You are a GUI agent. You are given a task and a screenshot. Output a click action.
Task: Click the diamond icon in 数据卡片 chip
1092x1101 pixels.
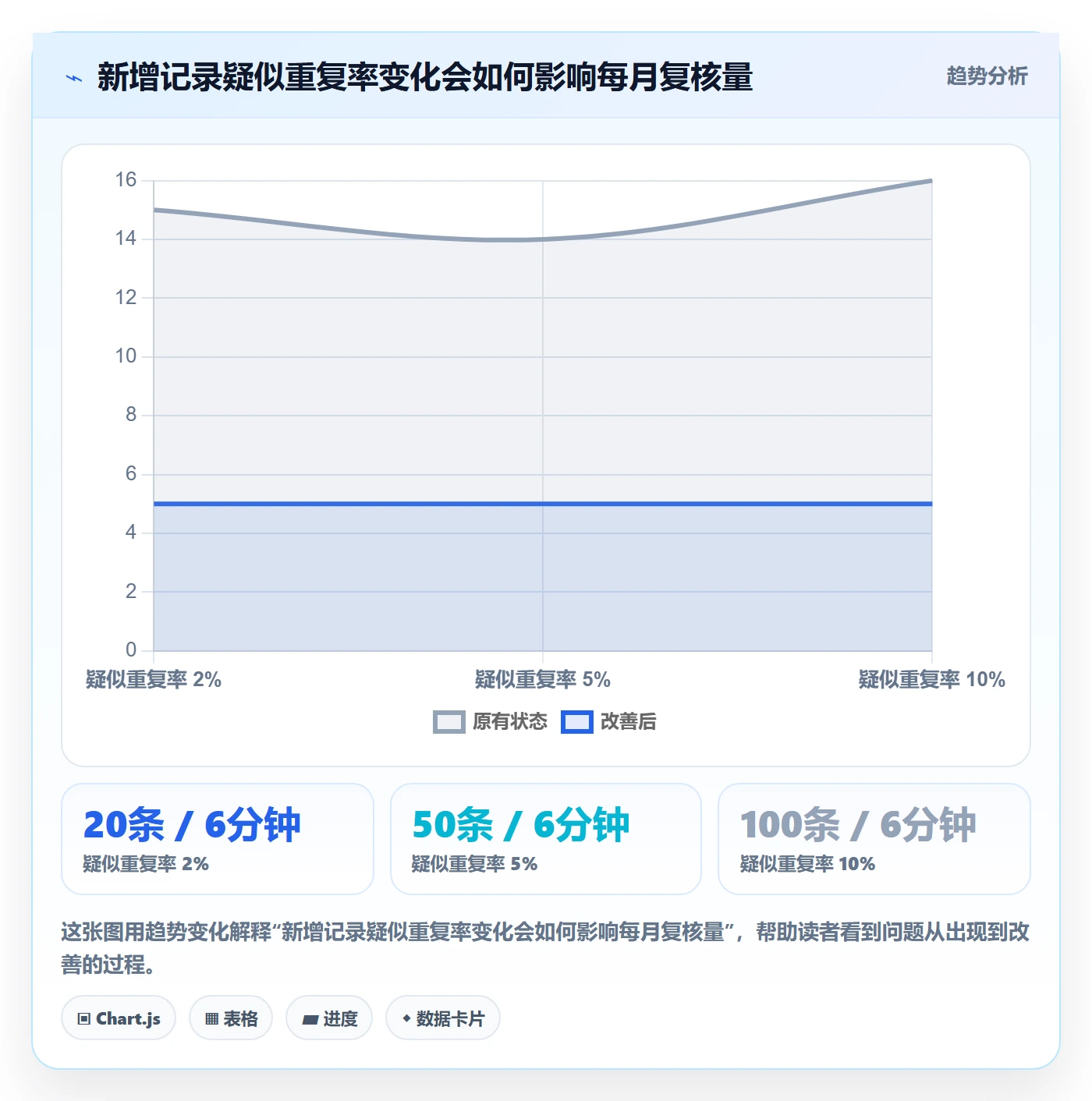tap(406, 1018)
